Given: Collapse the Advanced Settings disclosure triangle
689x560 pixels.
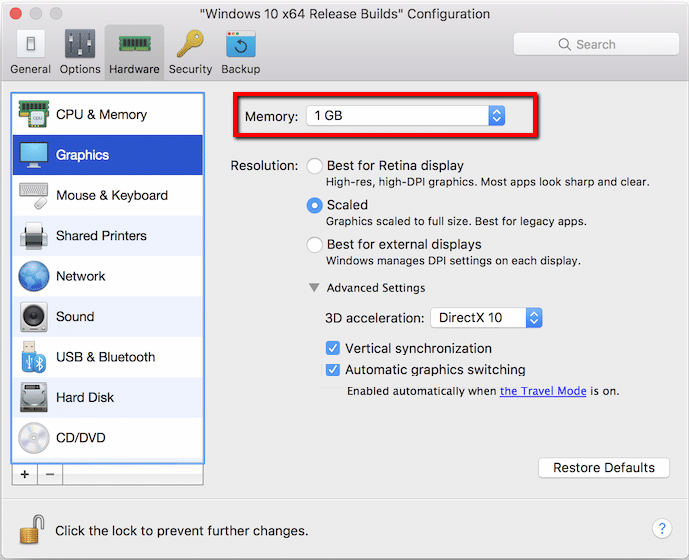Looking at the screenshot, I should click(x=314, y=288).
